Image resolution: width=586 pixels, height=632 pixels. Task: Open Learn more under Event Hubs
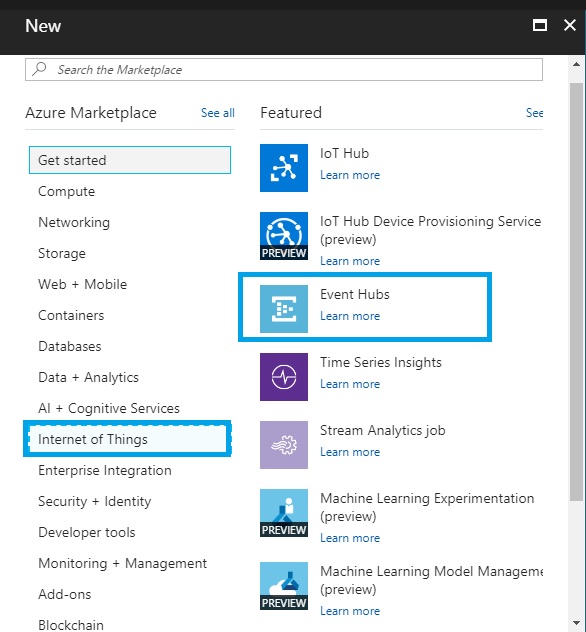350,316
